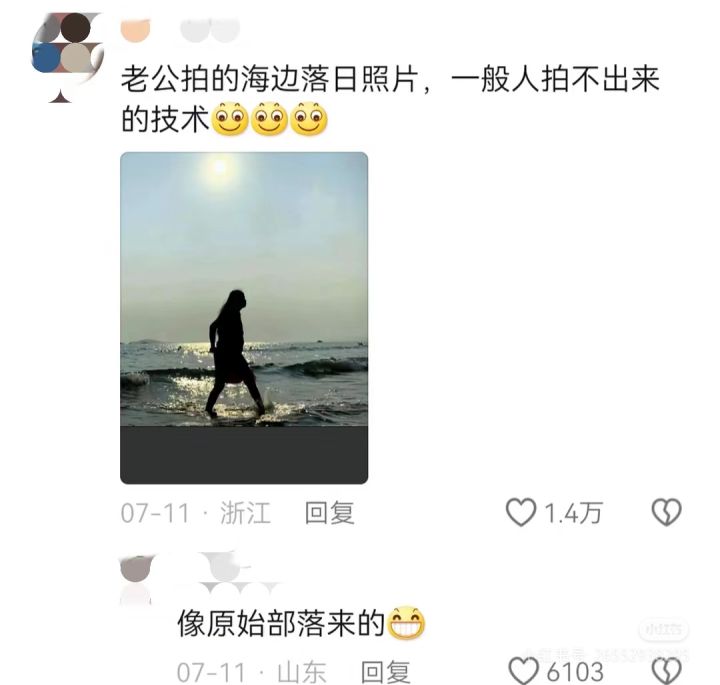Like the 像原始部落来的 reply
720x685 pixels.
[524, 671]
